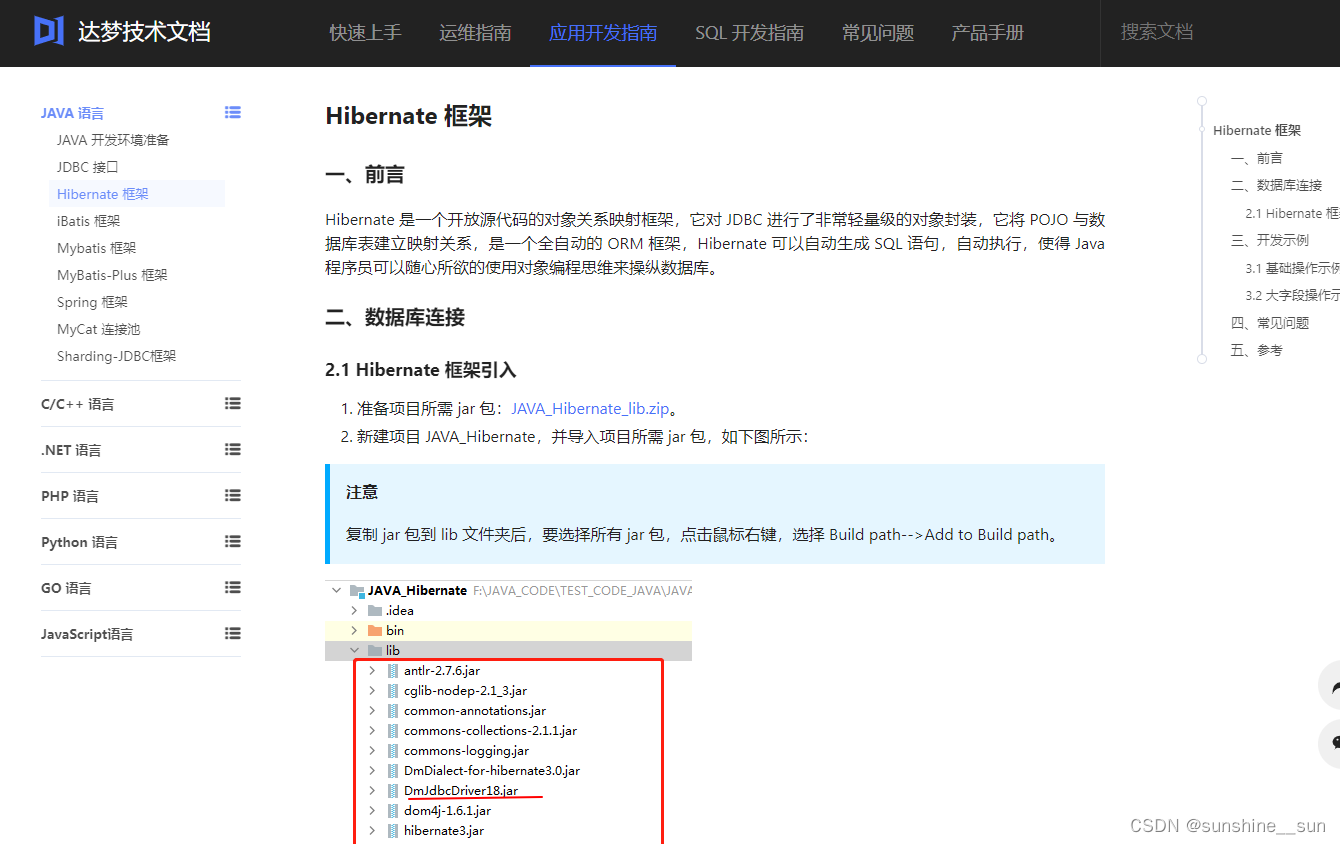Click the project tree screenshot image
This screenshot has height=844, width=1340.
[x=508, y=711]
